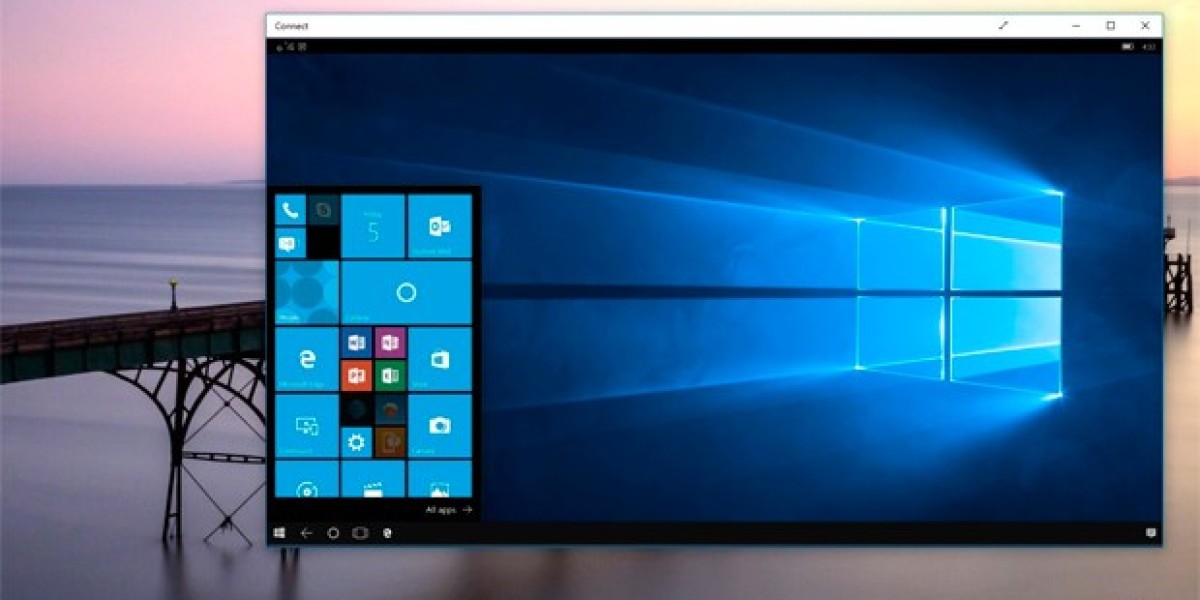Launch the Word tile
Screen dimensions: 1200x600
click(x=356, y=342)
